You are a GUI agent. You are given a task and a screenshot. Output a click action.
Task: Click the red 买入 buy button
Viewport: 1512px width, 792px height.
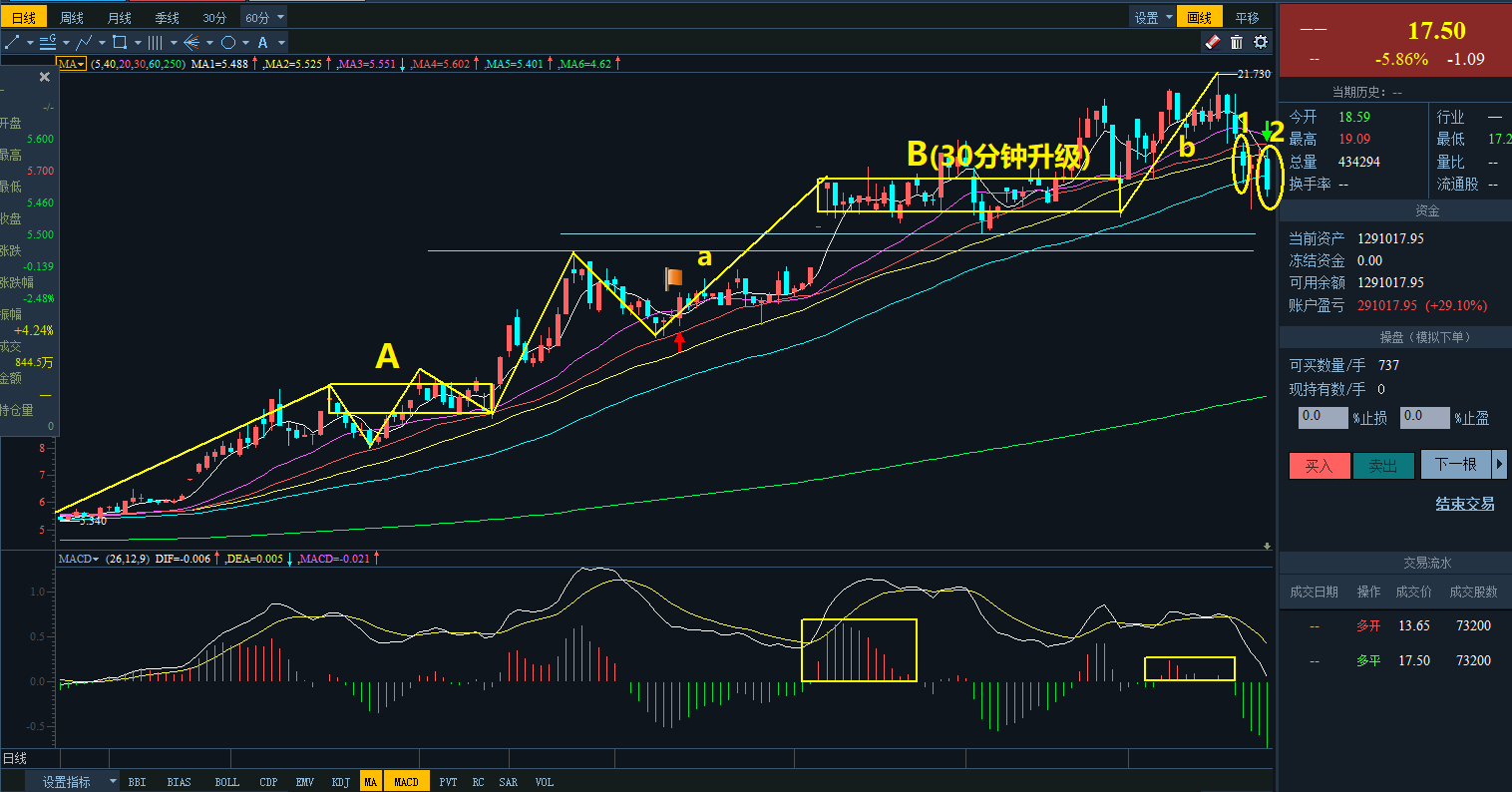click(x=1320, y=465)
